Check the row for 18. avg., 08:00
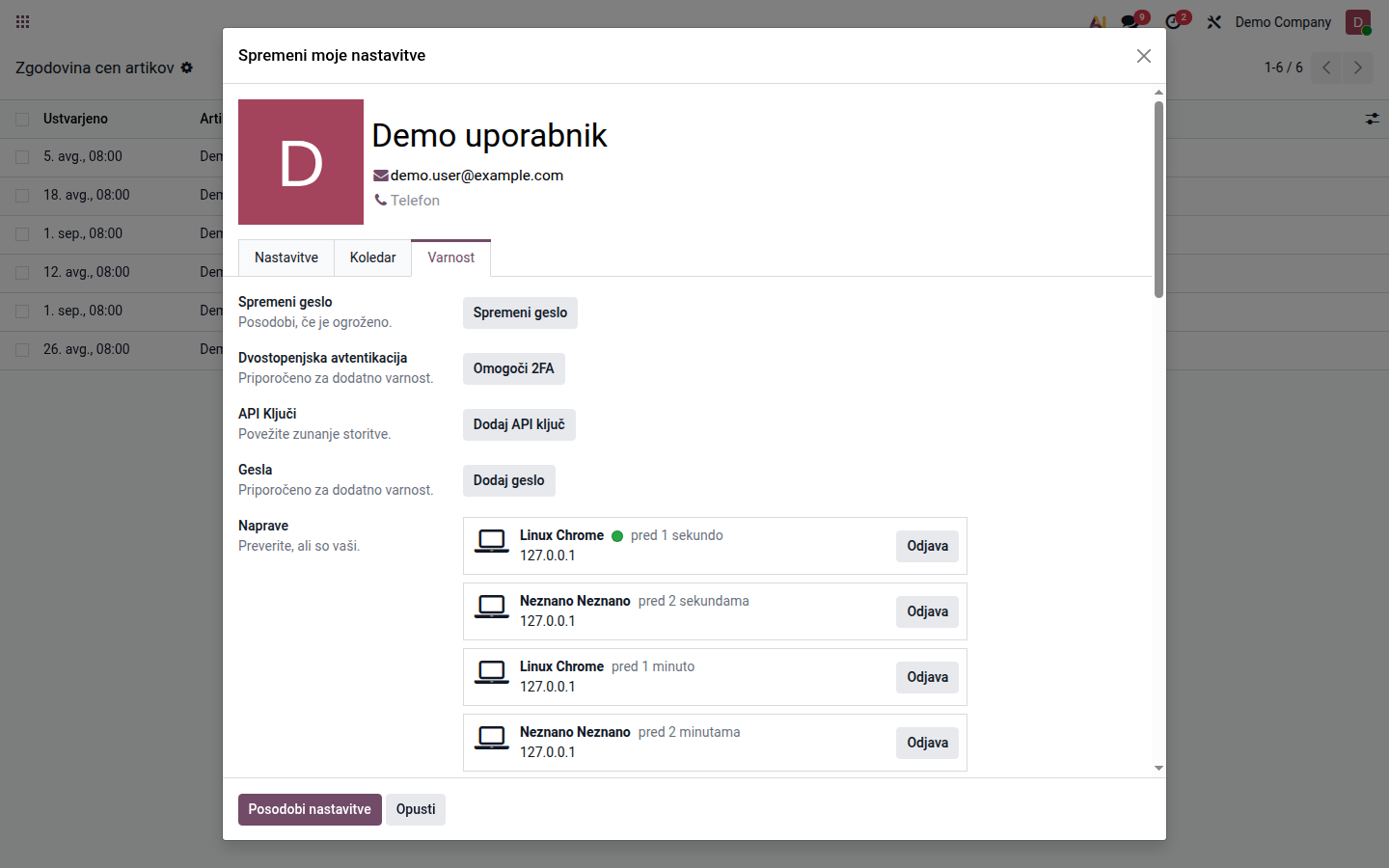The image size is (1389, 868). (x=22, y=196)
